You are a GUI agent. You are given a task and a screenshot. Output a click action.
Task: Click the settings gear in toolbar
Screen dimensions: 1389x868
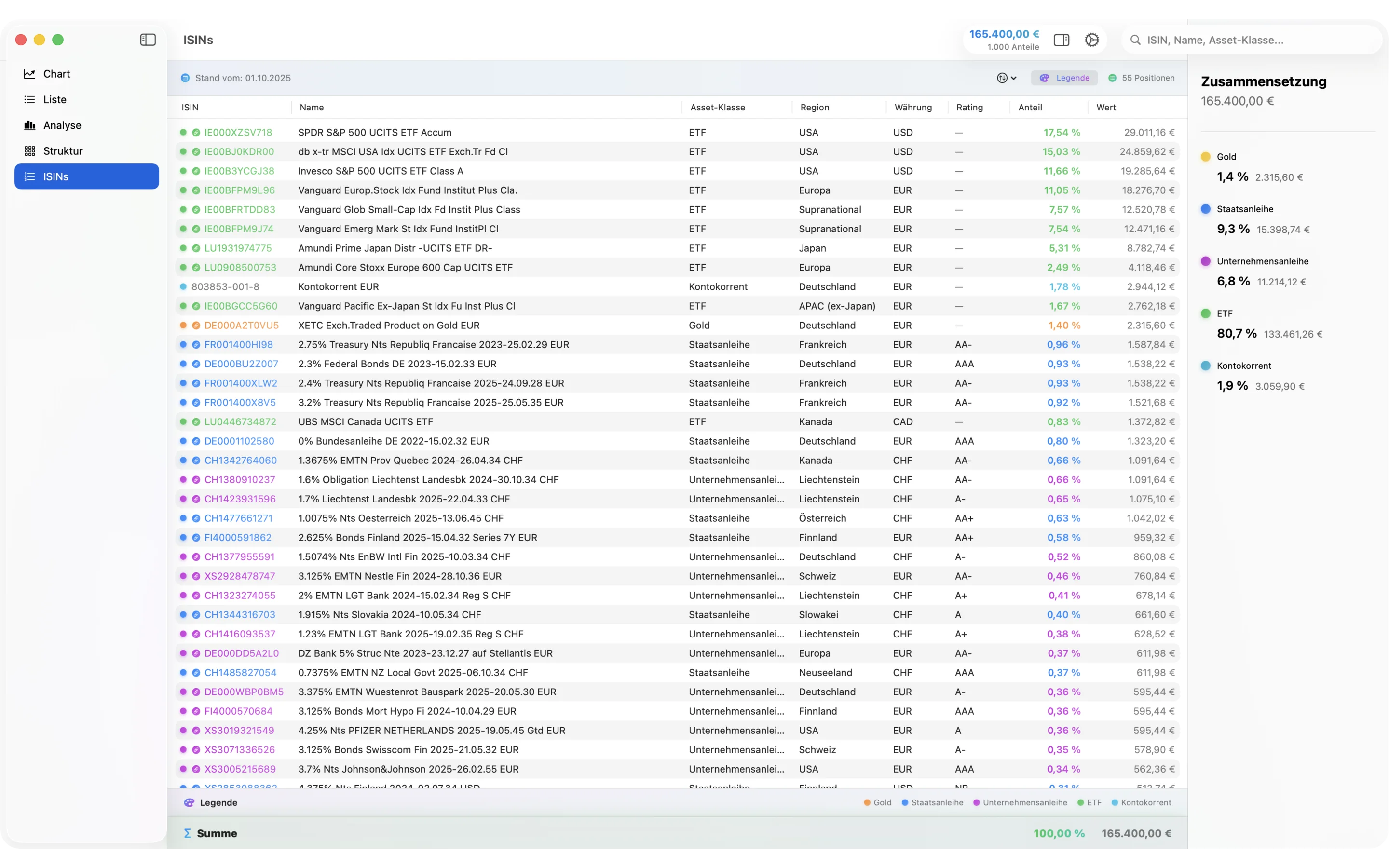[x=1092, y=40]
